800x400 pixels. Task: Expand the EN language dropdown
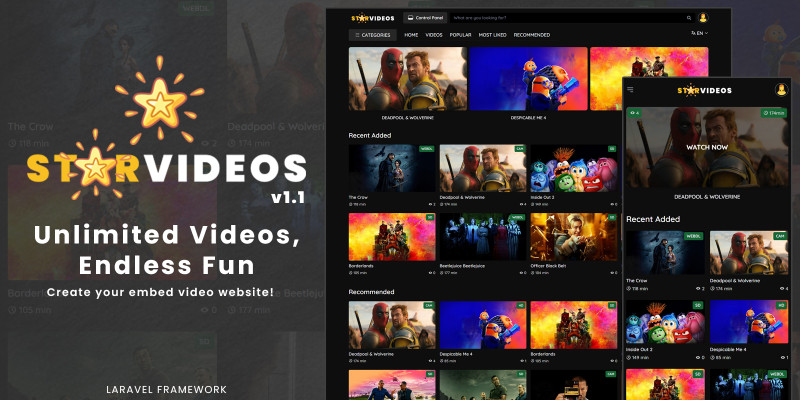coord(699,33)
